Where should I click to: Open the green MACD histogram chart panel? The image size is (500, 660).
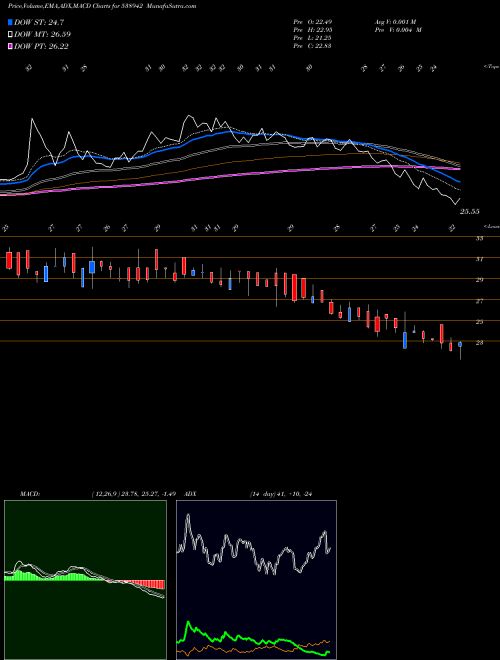pyautogui.click(x=85, y=580)
